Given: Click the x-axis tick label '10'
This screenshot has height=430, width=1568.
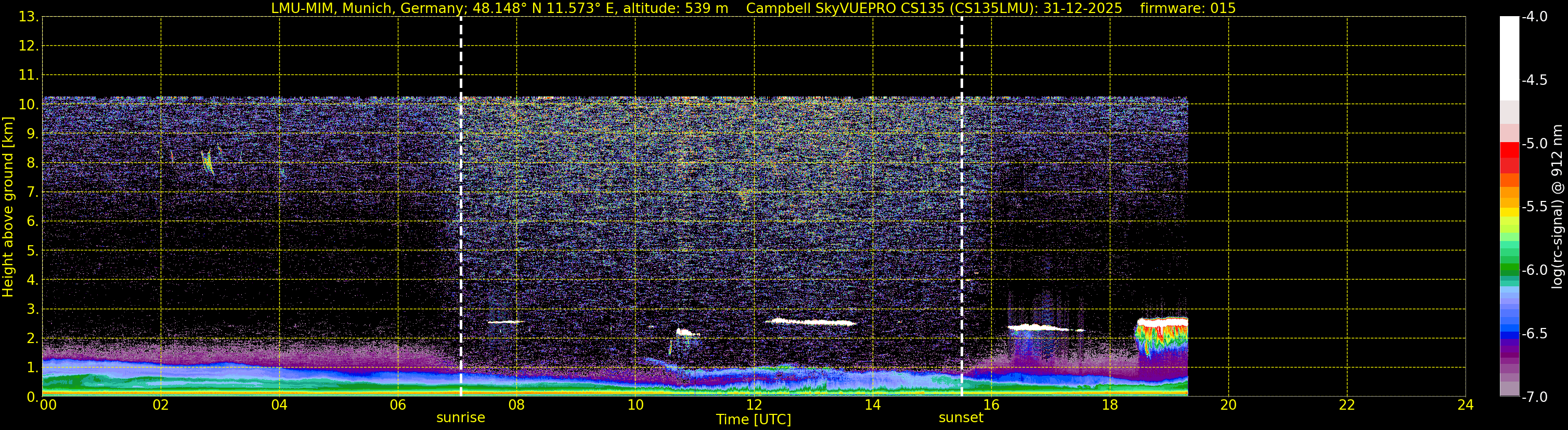Looking at the screenshot, I should pyautogui.click(x=636, y=405).
